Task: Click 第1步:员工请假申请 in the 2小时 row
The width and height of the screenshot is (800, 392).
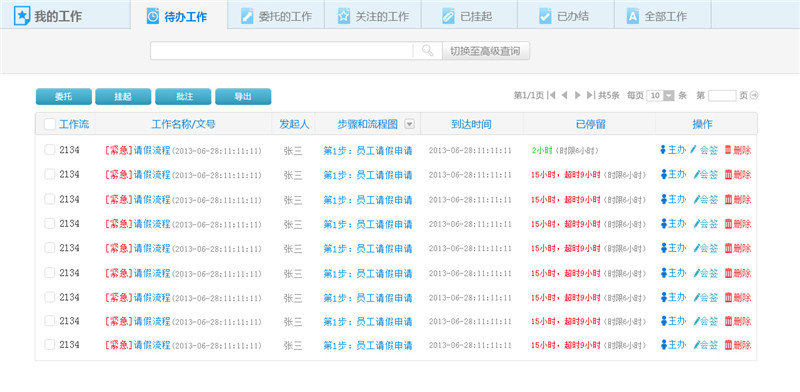Action: pos(367,151)
